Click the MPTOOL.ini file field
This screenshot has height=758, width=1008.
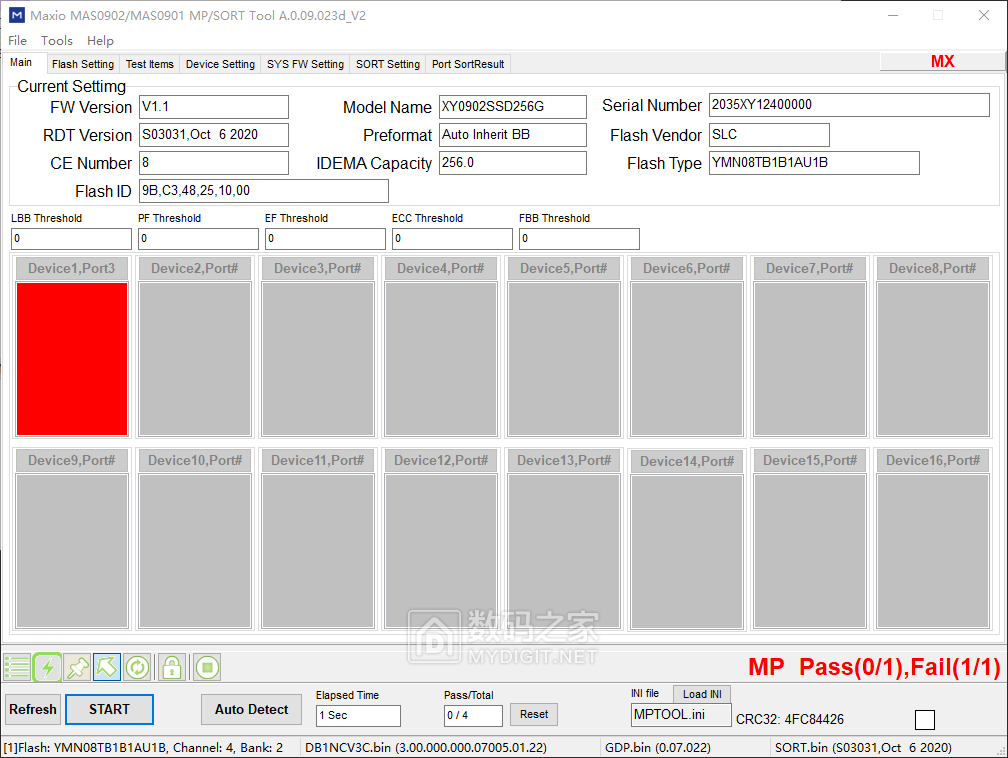[x=681, y=715]
